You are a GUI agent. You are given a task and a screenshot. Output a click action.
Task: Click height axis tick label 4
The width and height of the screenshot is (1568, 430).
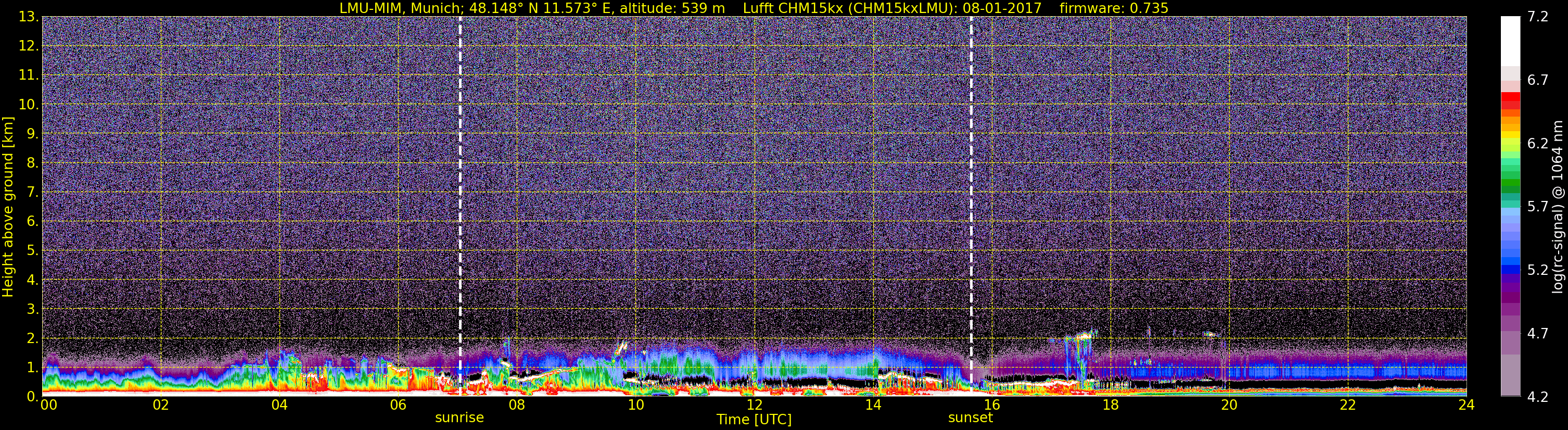coord(32,280)
